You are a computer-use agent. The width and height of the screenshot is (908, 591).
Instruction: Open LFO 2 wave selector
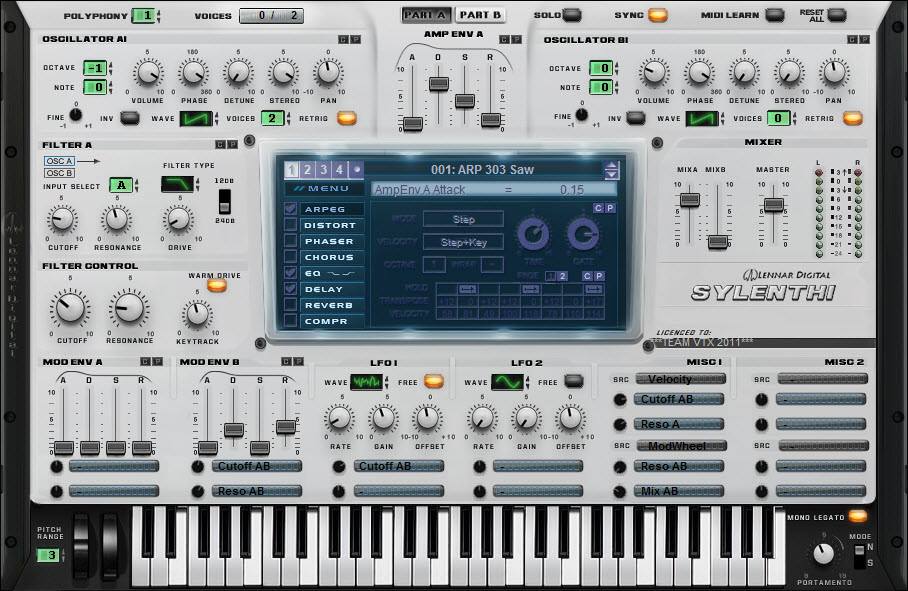tap(507, 382)
